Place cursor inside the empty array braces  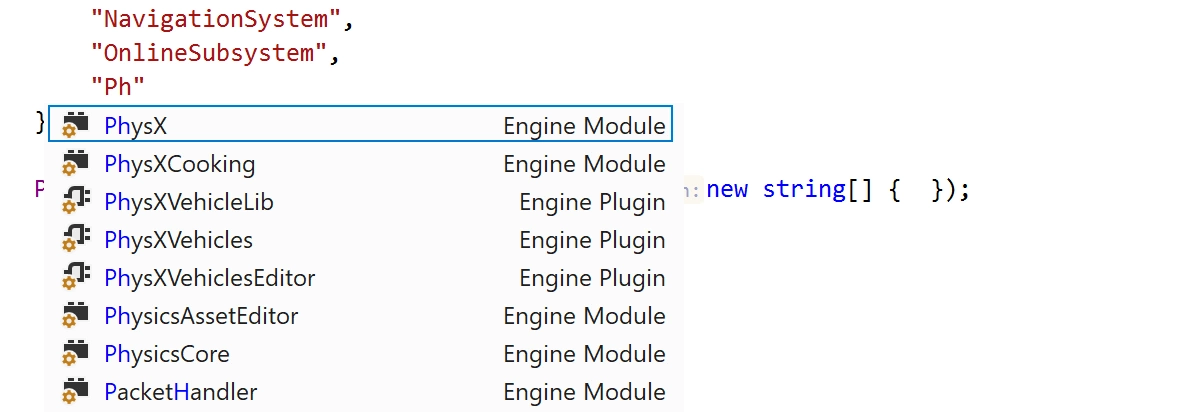pos(917,189)
